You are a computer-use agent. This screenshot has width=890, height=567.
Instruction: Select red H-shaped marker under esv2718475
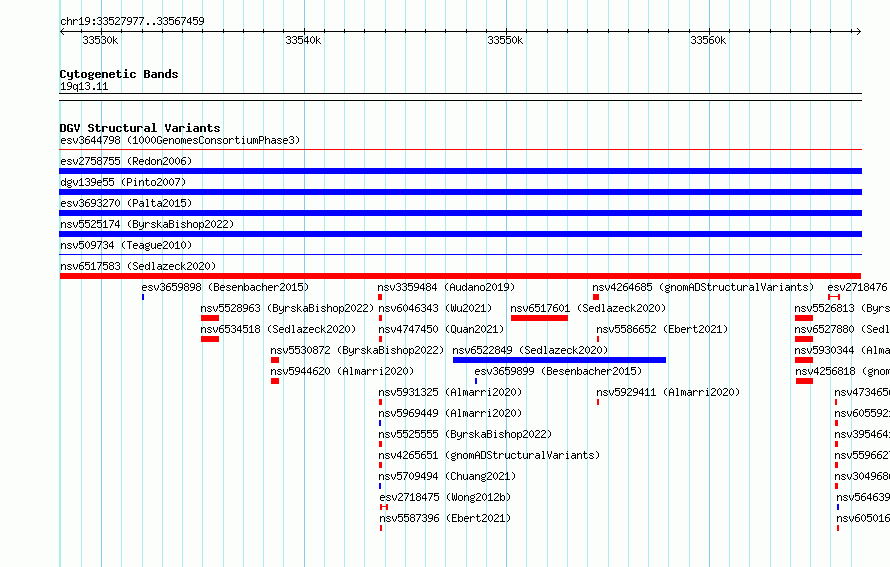384,507
